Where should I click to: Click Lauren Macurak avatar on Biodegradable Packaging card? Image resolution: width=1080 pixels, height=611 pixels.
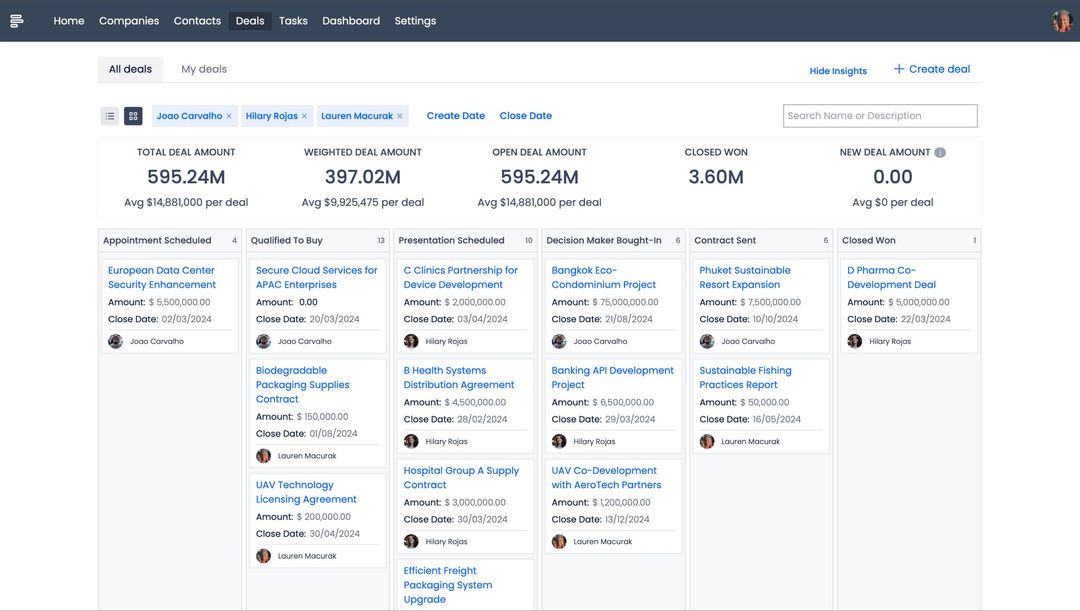click(x=263, y=455)
